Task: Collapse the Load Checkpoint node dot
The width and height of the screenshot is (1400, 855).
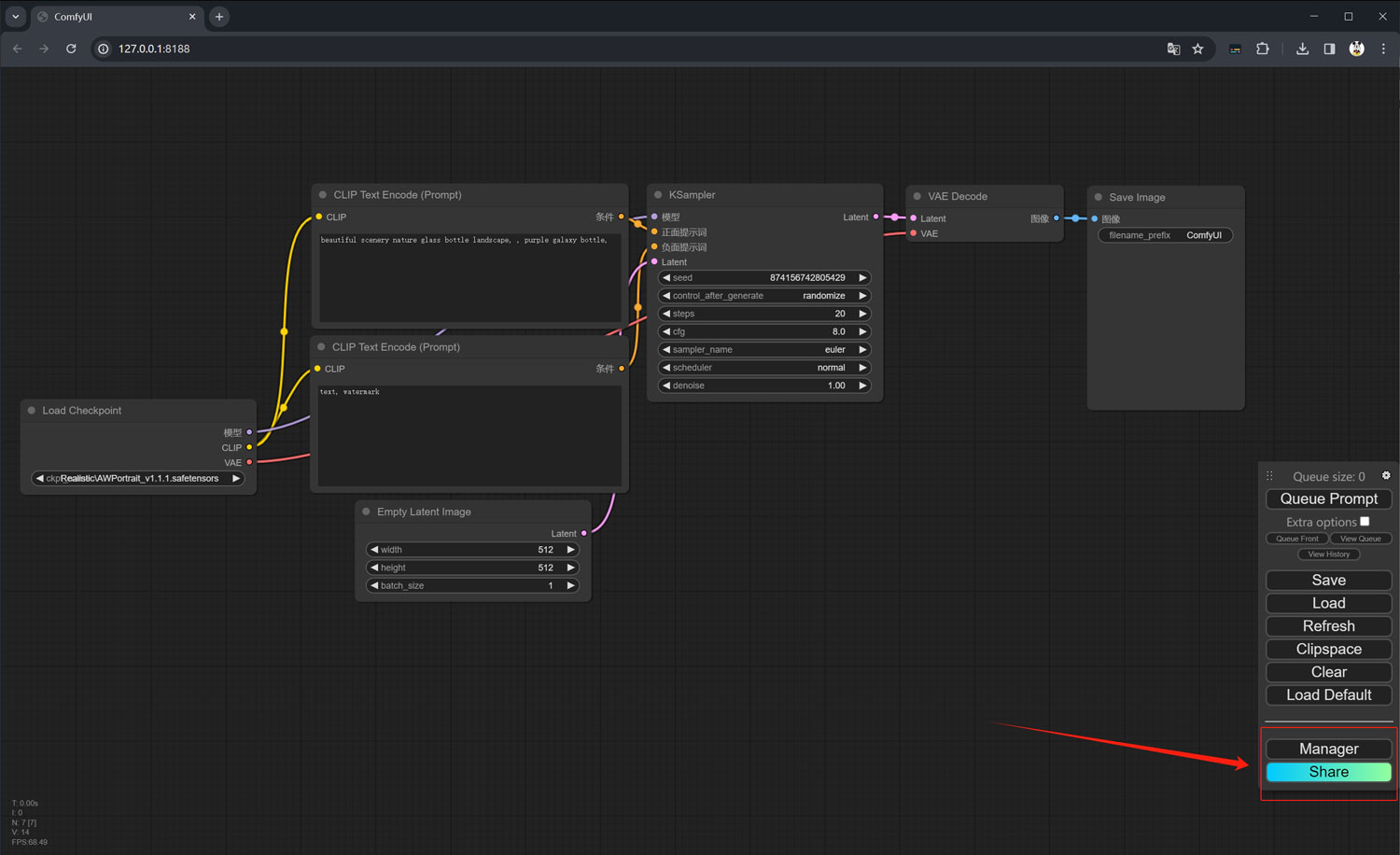Action: point(32,411)
